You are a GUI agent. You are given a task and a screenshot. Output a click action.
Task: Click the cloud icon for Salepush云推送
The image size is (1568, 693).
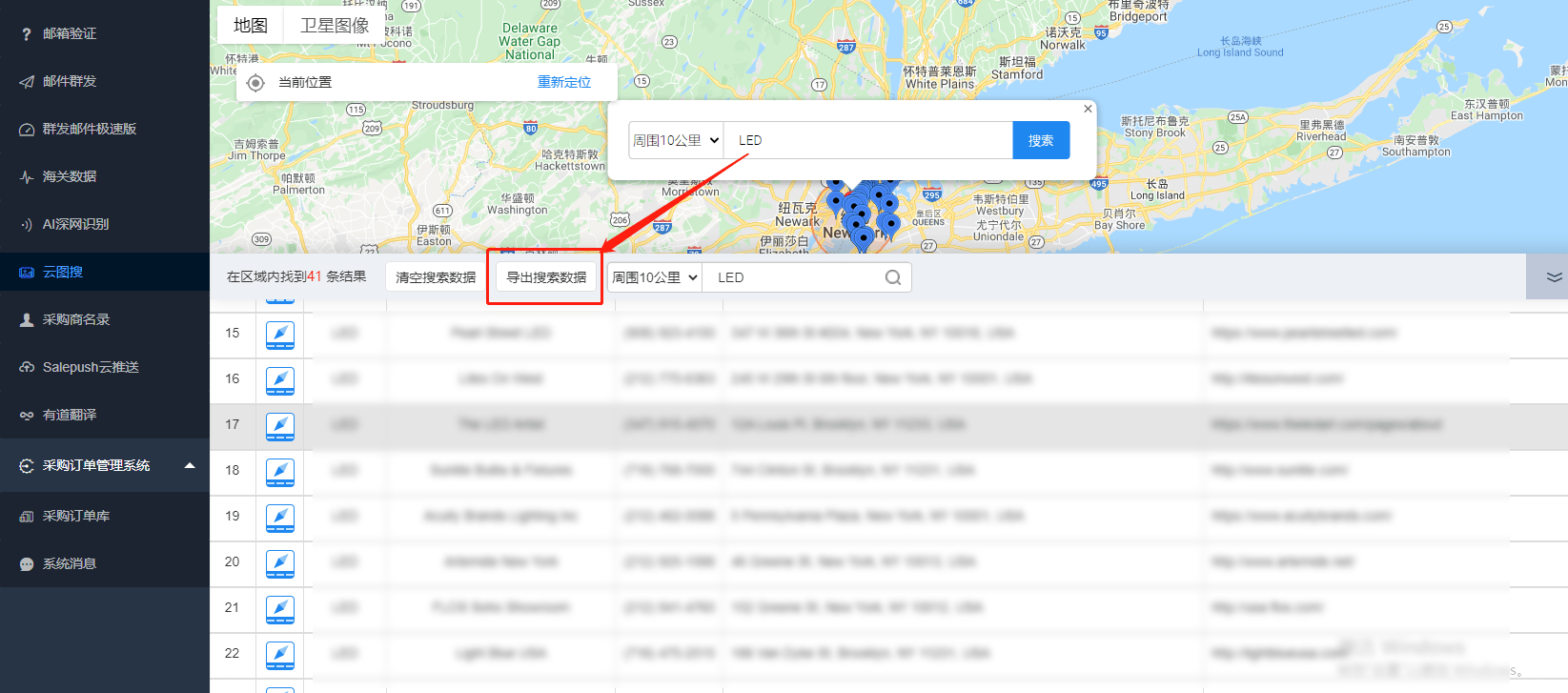pos(27,368)
